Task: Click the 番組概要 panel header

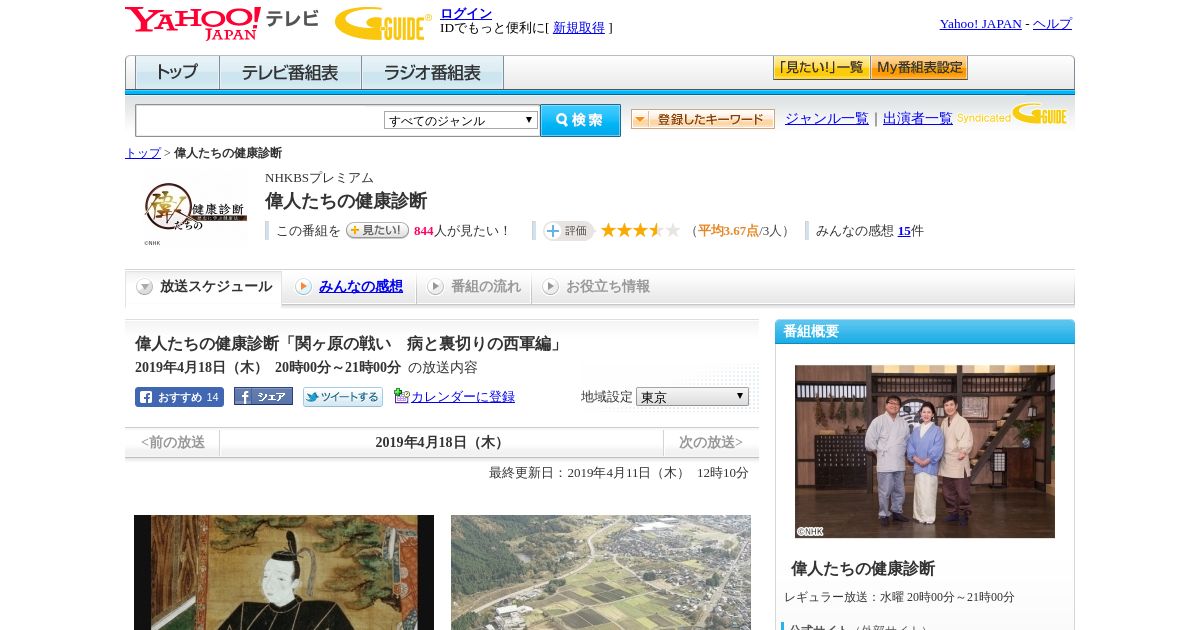Action: tap(925, 332)
